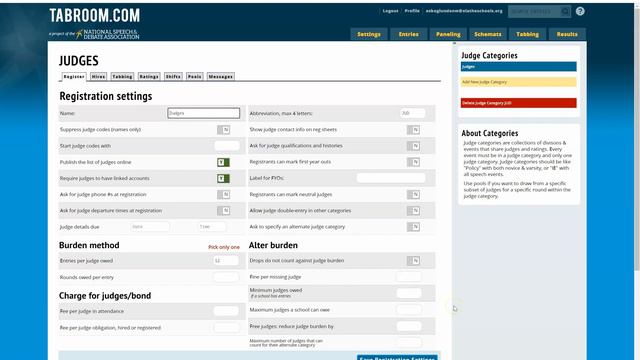Image resolution: width=640 pixels, height=360 pixels.
Task: Click the Judge details due time field
Action: pos(212,227)
